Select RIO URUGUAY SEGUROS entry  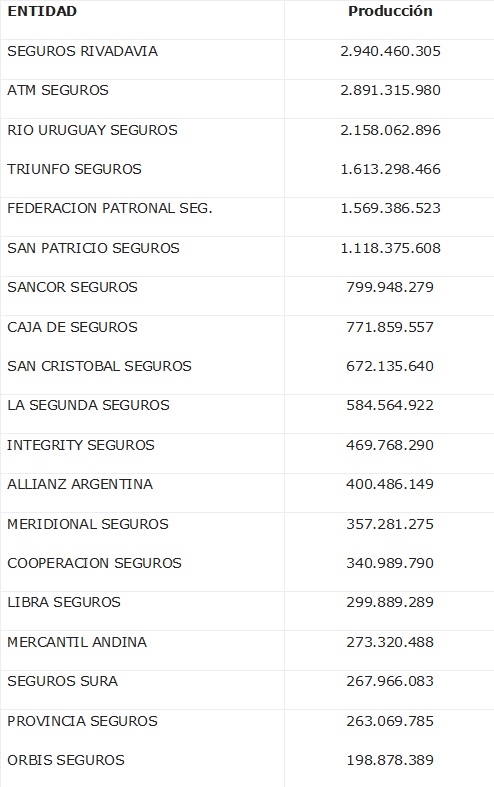(x=92, y=130)
